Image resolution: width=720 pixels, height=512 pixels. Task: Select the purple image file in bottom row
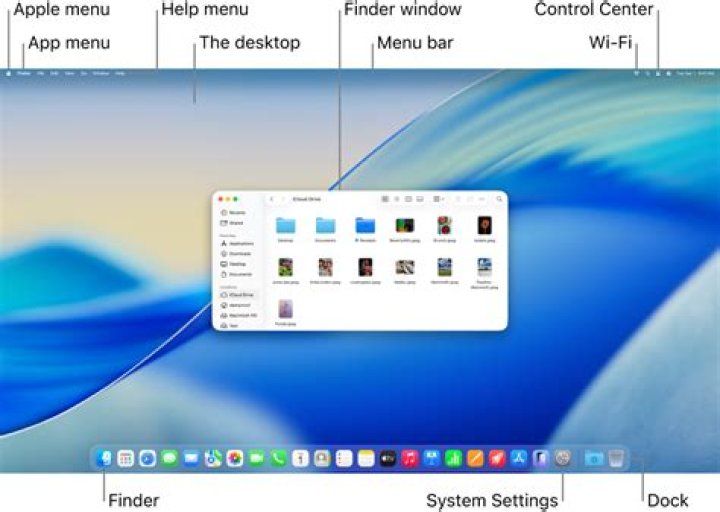[x=286, y=309]
